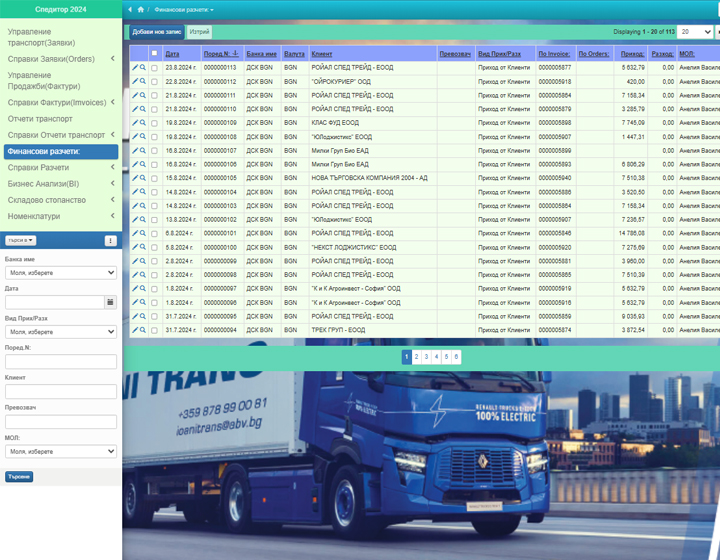Open the Търси в dropdown button
The width and height of the screenshot is (720, 560).
20,241
